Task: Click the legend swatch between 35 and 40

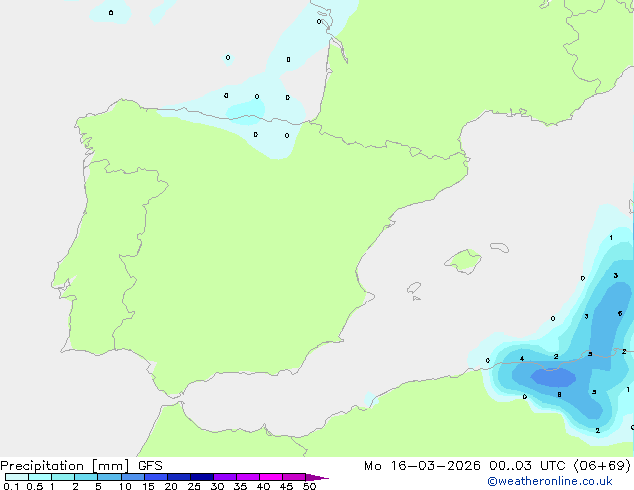Action: pos(248,477)
